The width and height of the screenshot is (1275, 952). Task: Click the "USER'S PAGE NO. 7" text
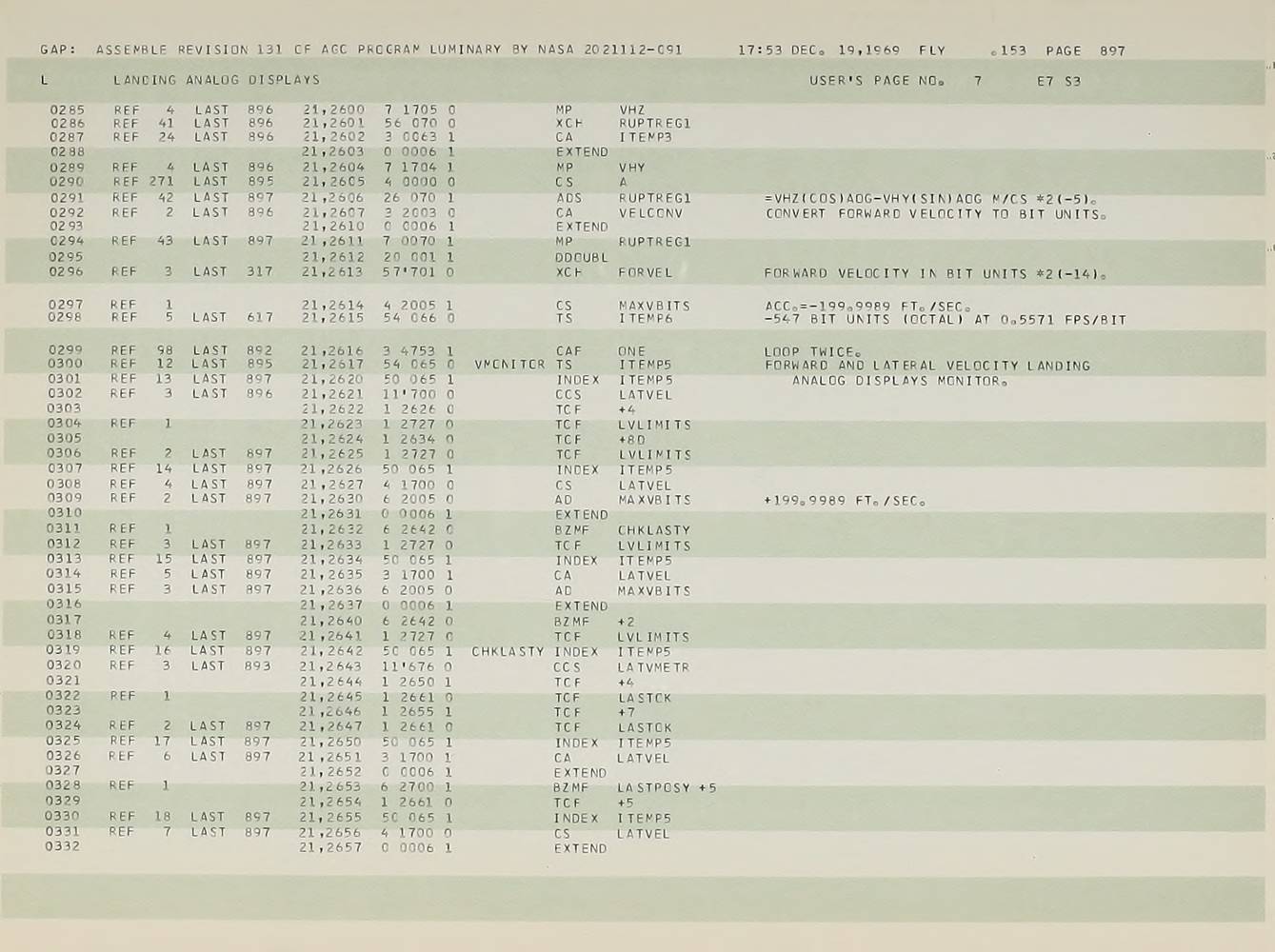pos(895,81)
